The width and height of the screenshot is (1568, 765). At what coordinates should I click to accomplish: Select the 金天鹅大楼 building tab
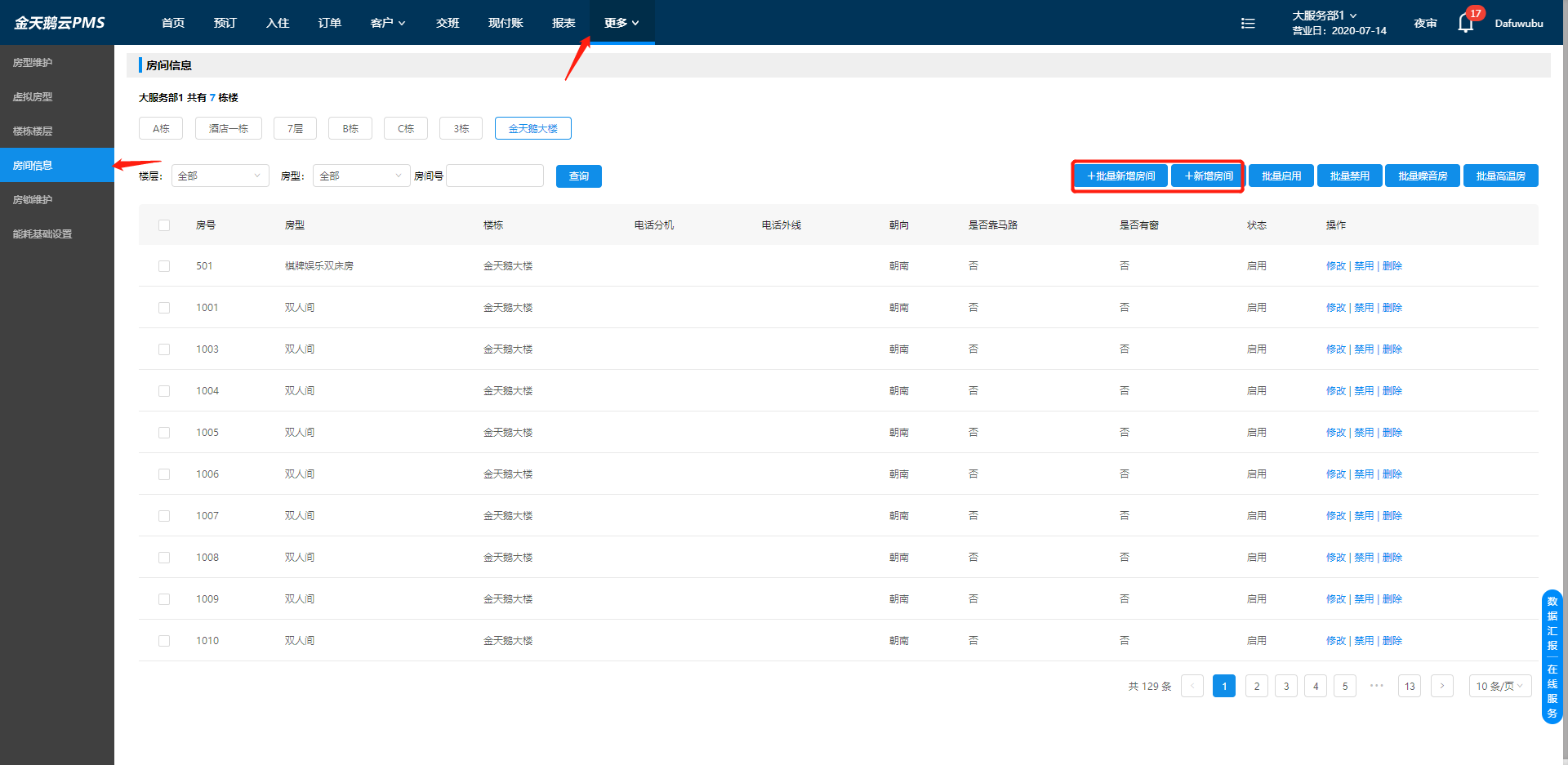(x=533, y=128)
